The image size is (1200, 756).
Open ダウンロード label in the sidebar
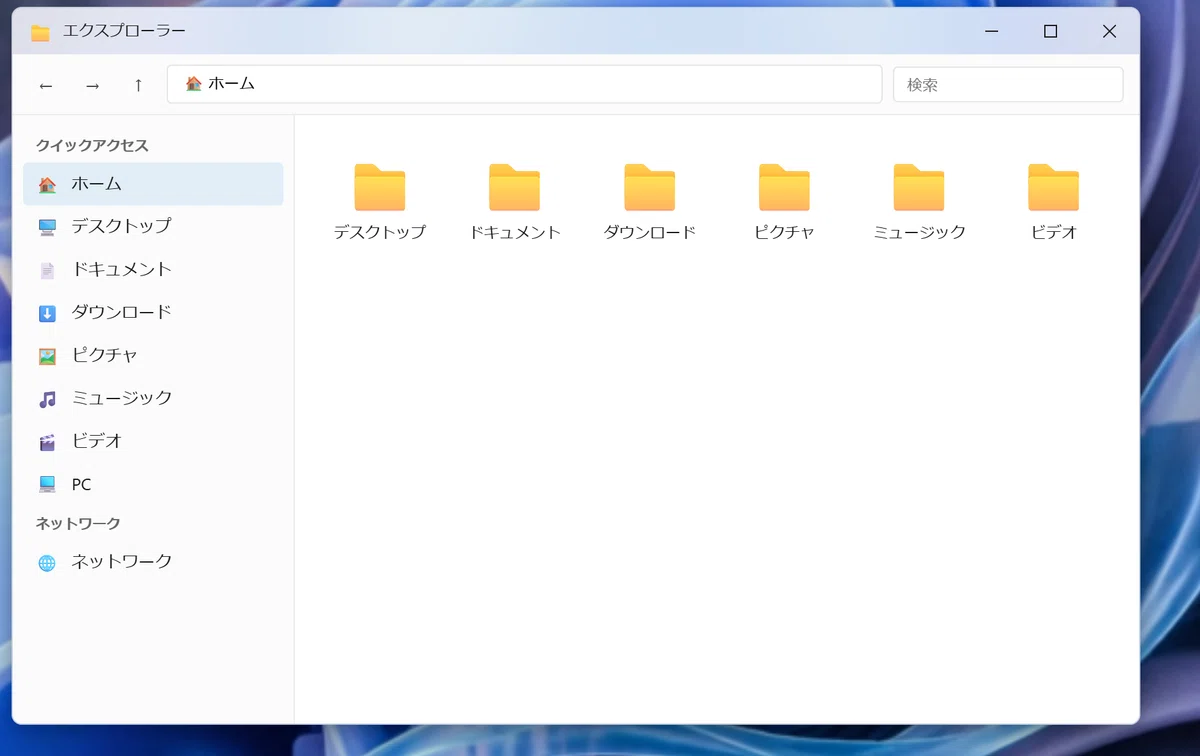(x=121, y=312)
